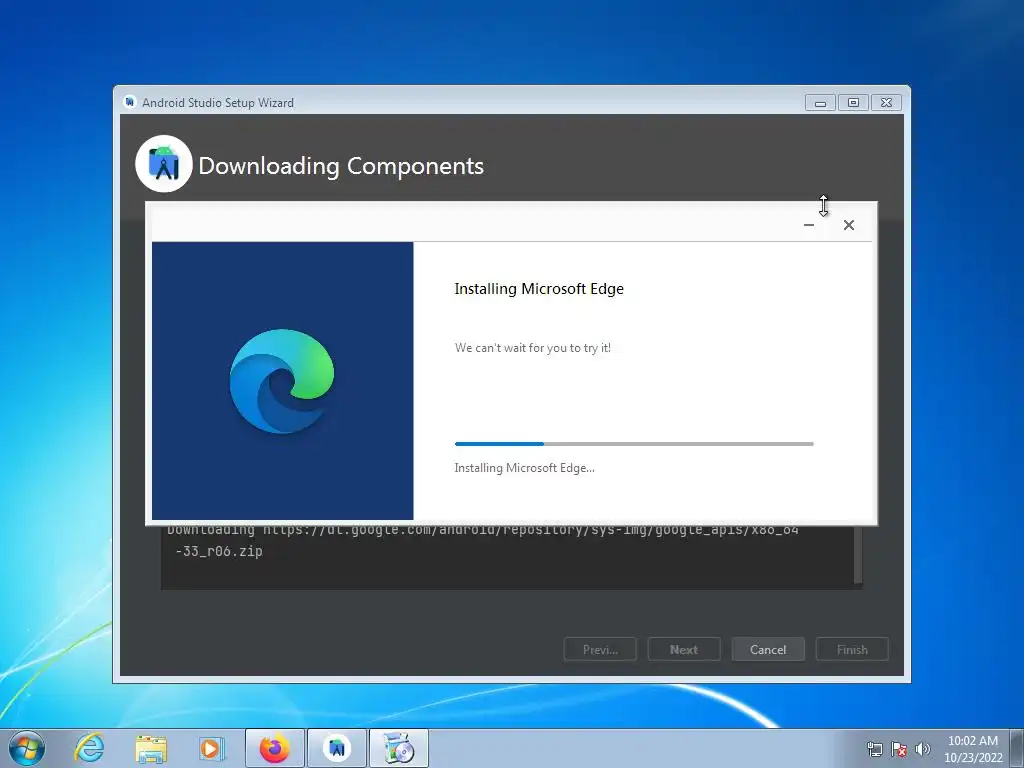
Task: Switch to Firefox on the taskbar
Action: point(275,748)
